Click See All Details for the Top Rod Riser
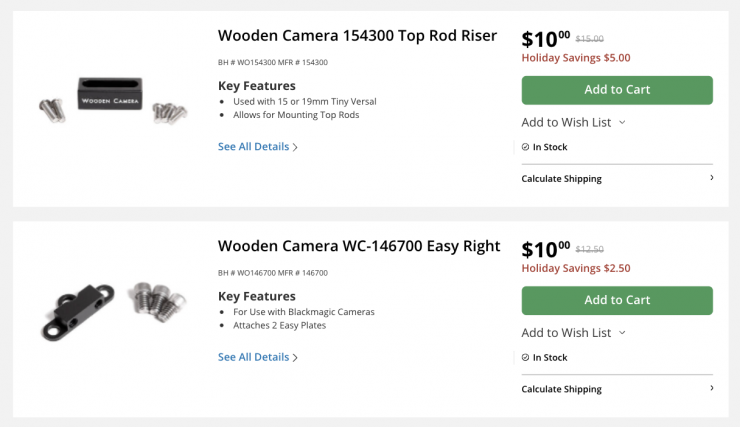Screen dimensions: 740x427 (x=253, y=147)
